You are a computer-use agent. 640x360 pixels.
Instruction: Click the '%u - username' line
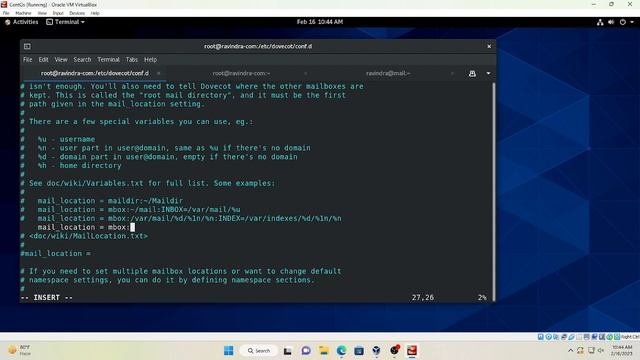point(66,139)
